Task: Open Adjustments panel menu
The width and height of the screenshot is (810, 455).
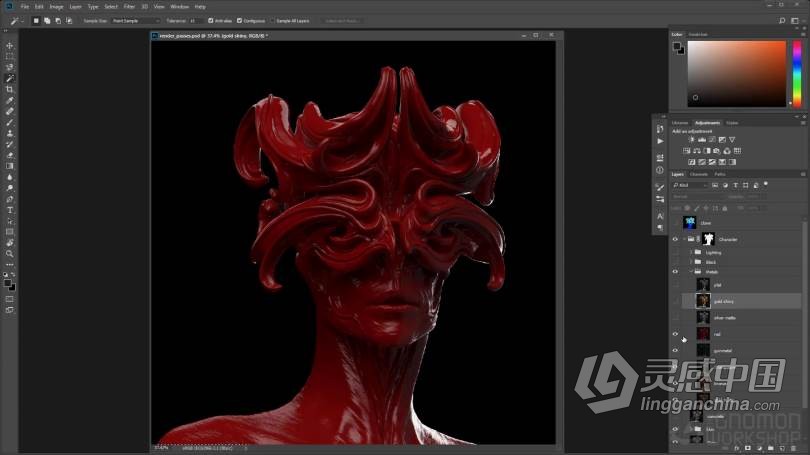Action: pos(803,123)
